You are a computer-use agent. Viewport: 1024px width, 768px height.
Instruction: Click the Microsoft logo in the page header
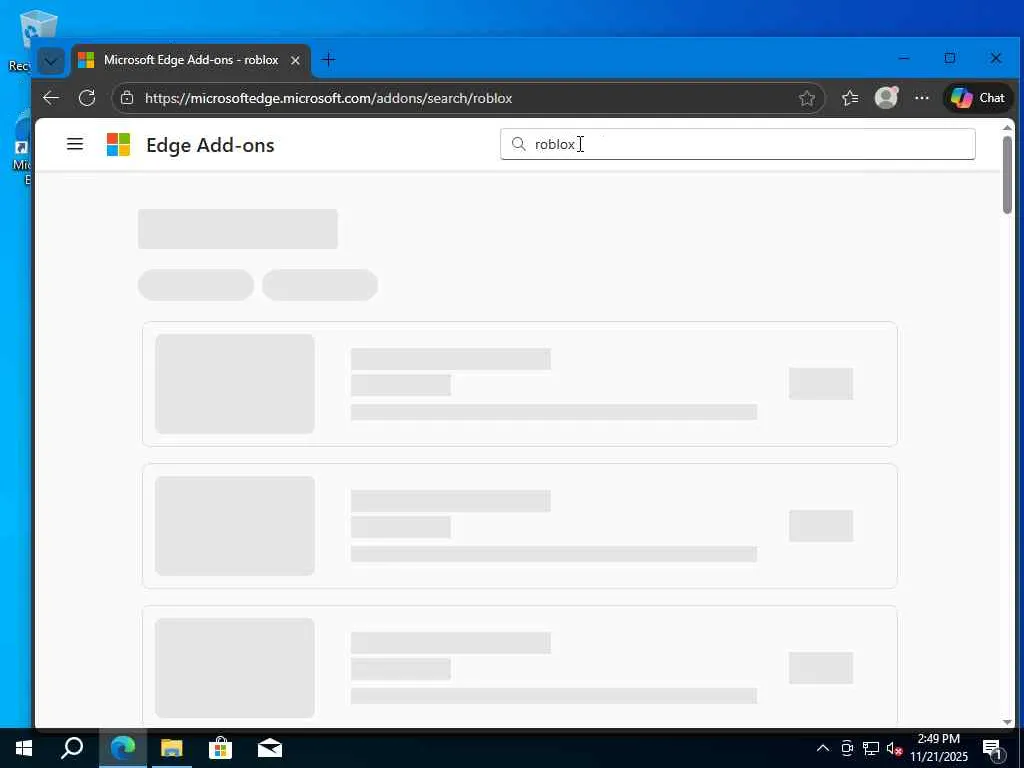point(118,144)
